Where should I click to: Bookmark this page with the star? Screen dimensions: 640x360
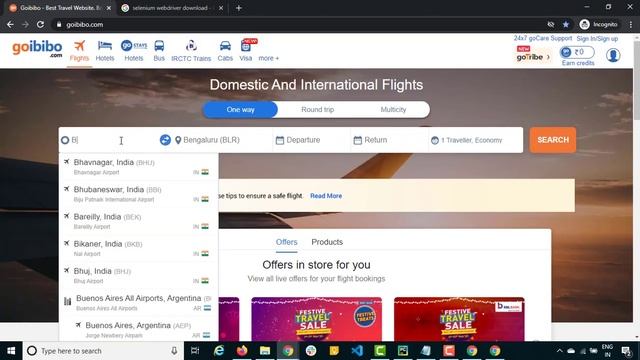566,24
